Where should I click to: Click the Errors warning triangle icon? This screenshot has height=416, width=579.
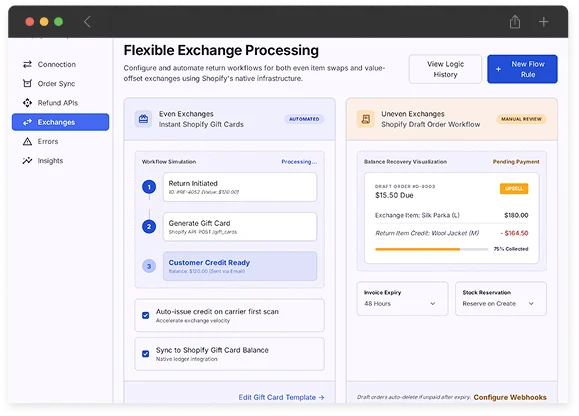[x=27, y=141]
